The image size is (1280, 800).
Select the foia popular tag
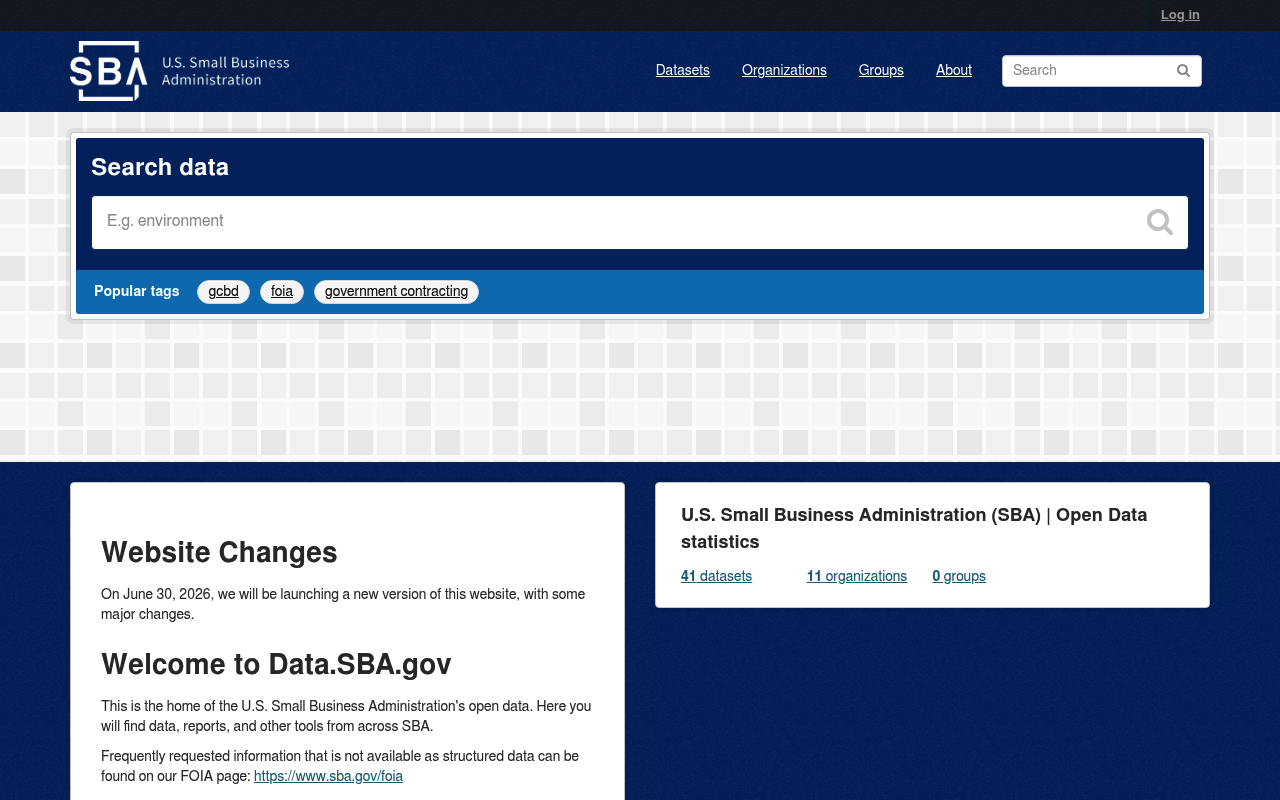click(282, 291)
